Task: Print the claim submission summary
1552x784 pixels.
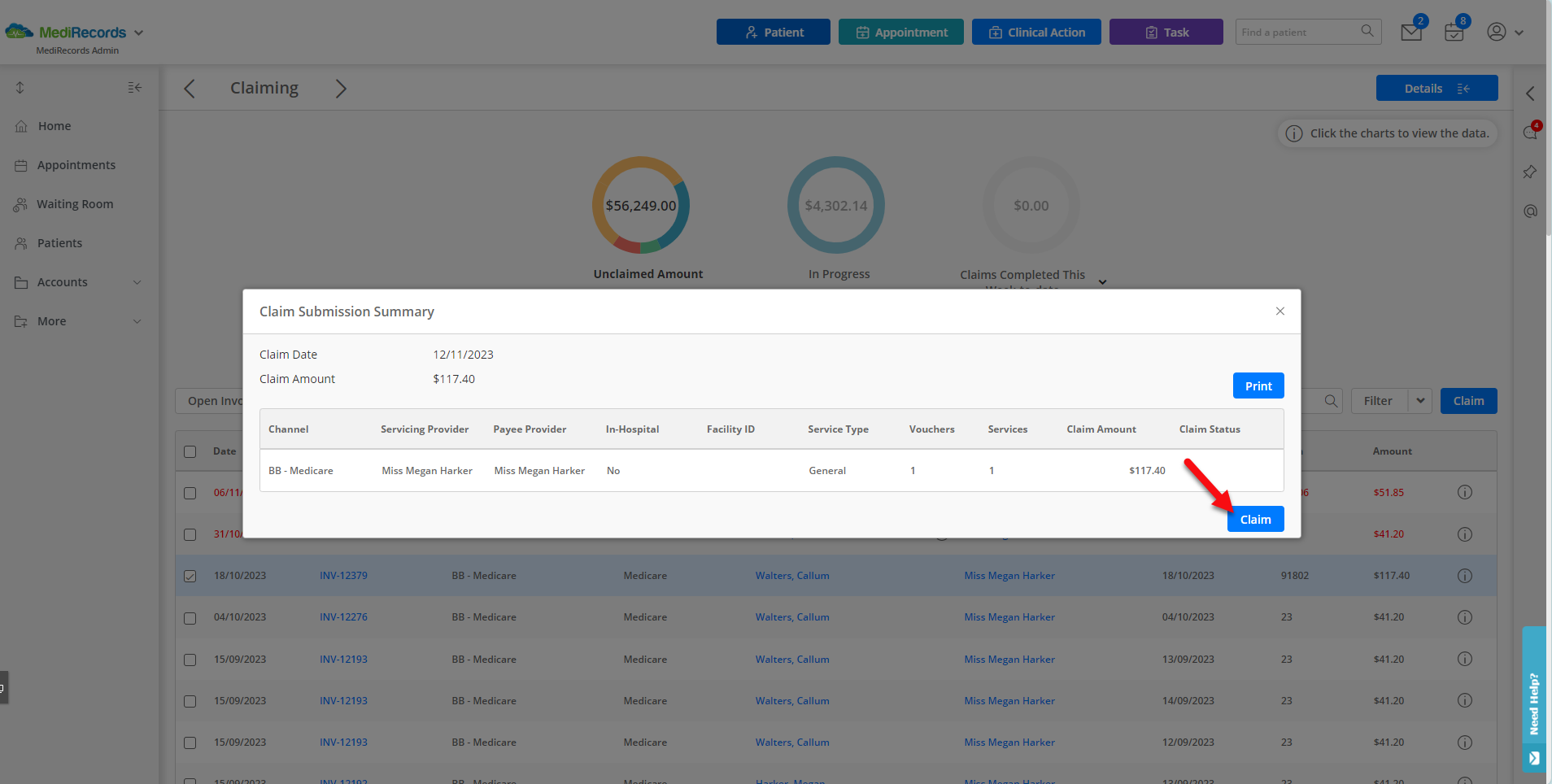Action: click(x=1258, y=385)
